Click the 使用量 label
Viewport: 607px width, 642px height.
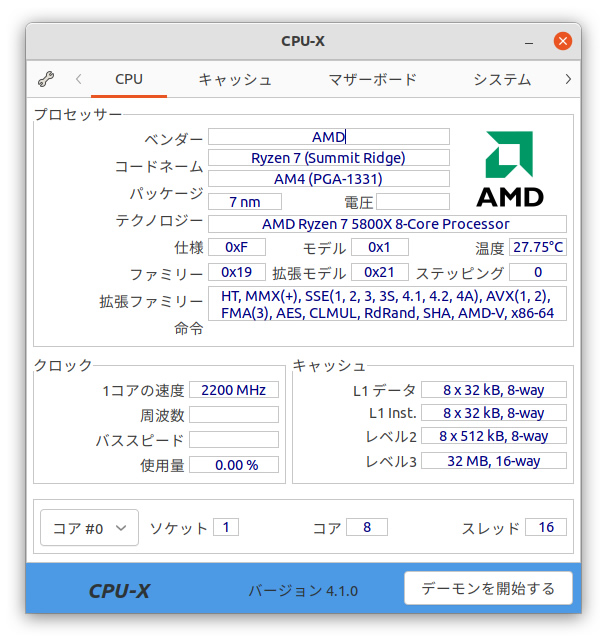pos(162,466)
